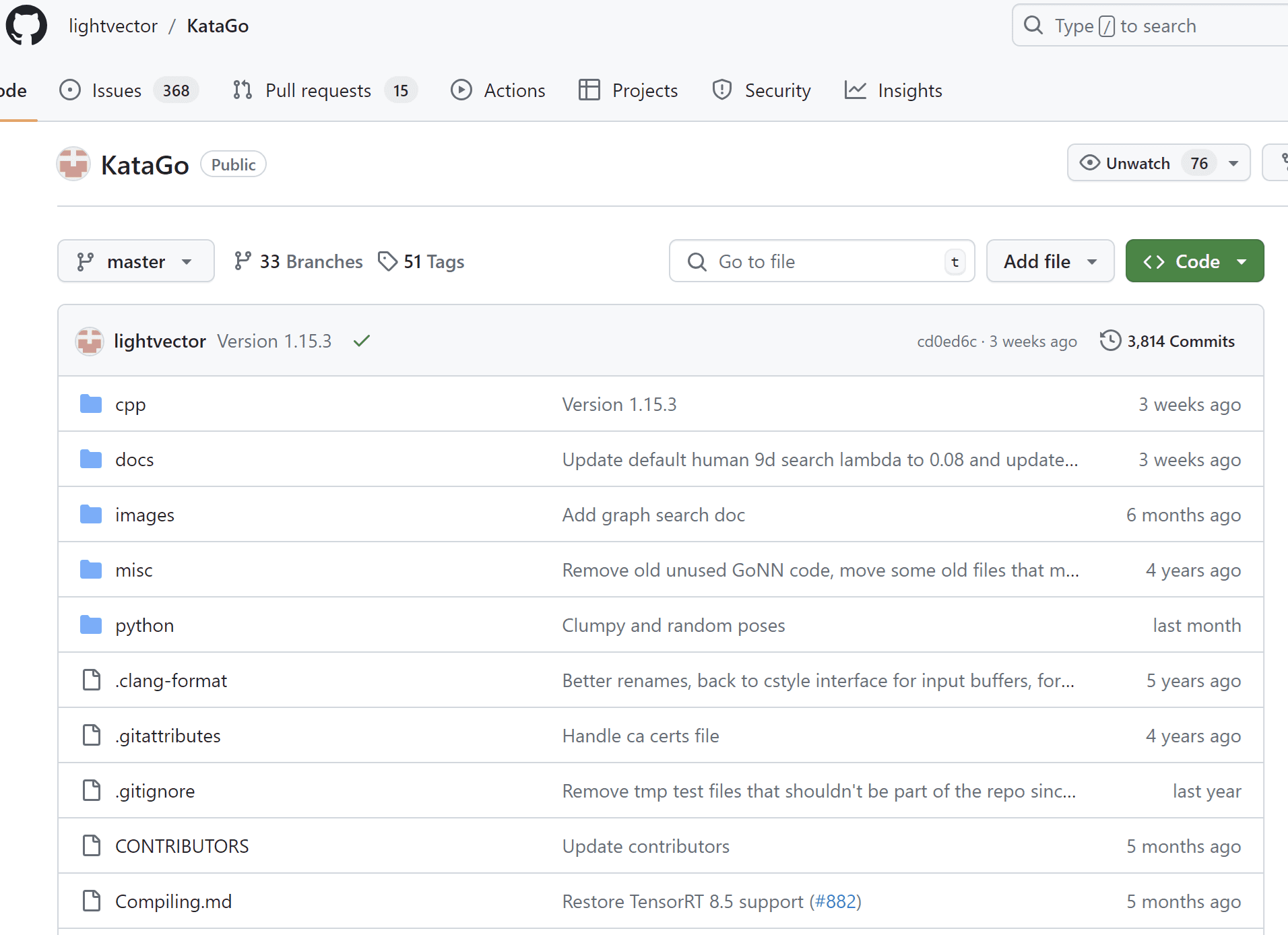Open the docs folder
The width and height of the screenshot is (1288, 935).
134,459
